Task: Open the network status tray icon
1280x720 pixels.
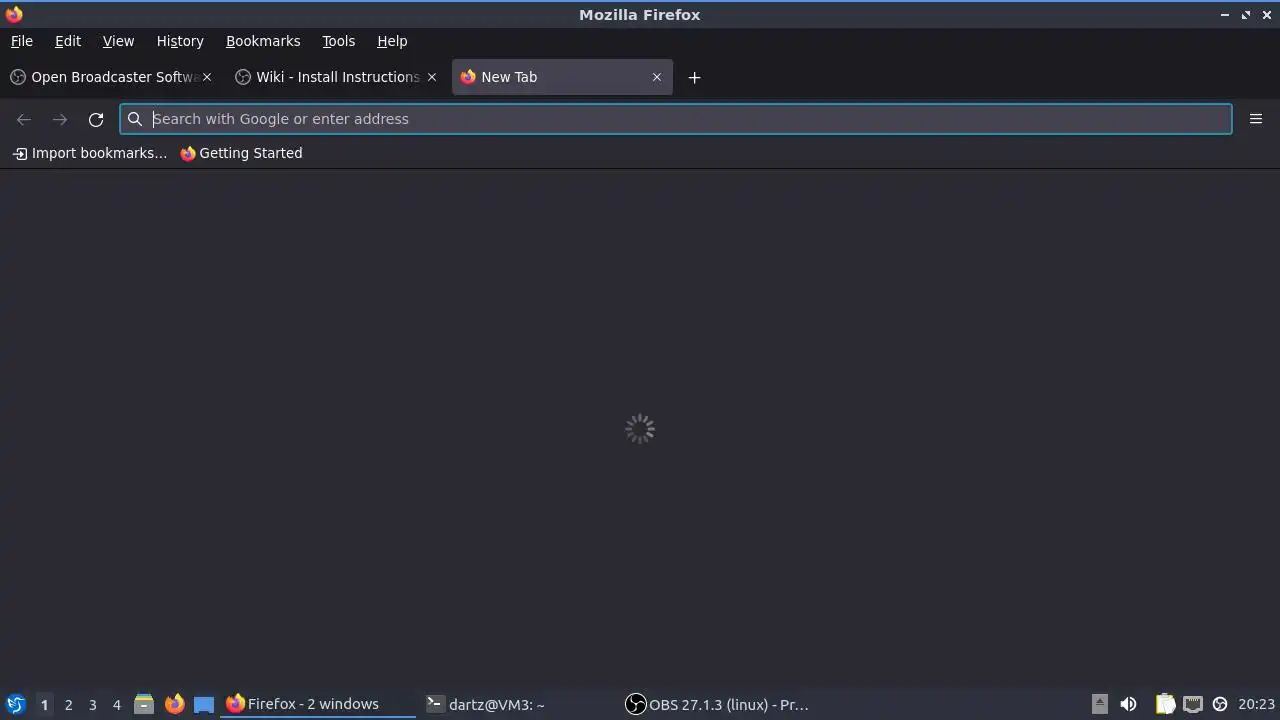Action: tap(1193, 704)
